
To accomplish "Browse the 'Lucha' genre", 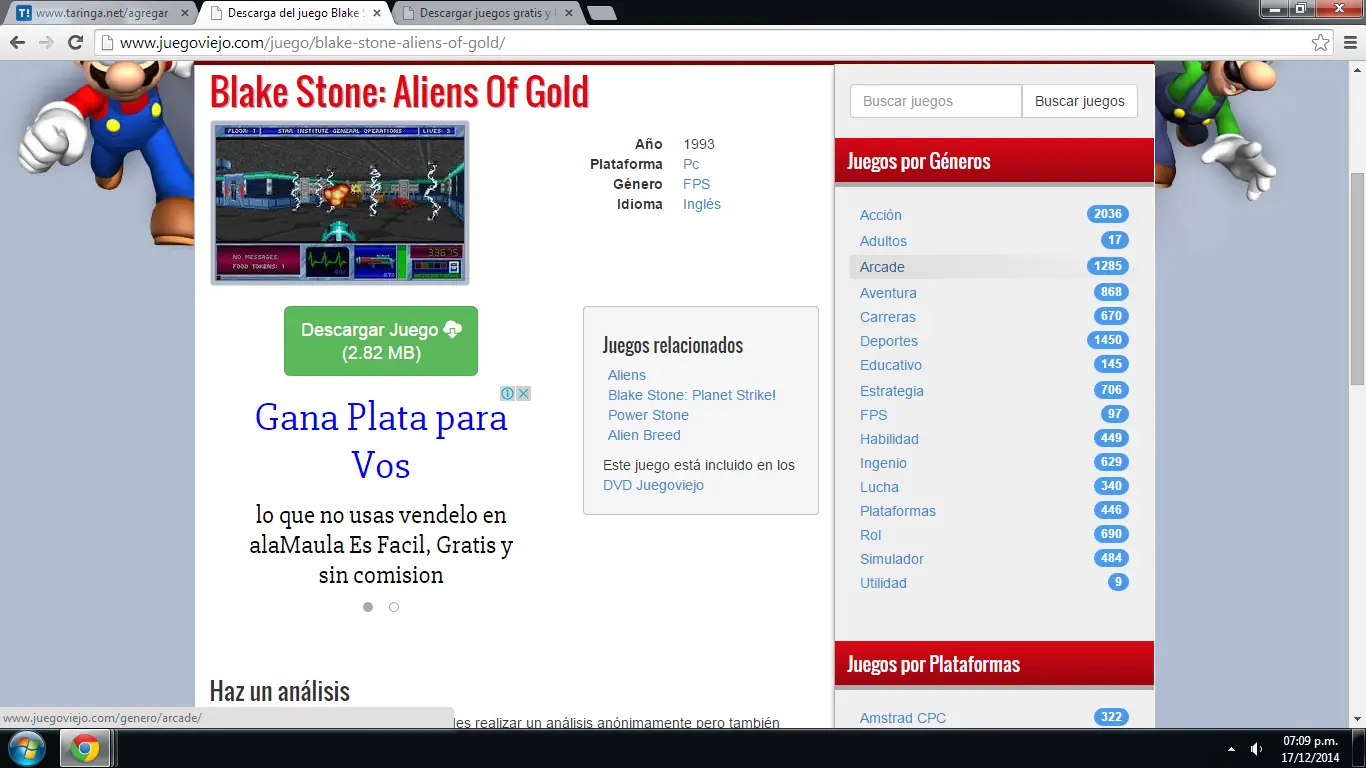I will click(x=879, y=487).
